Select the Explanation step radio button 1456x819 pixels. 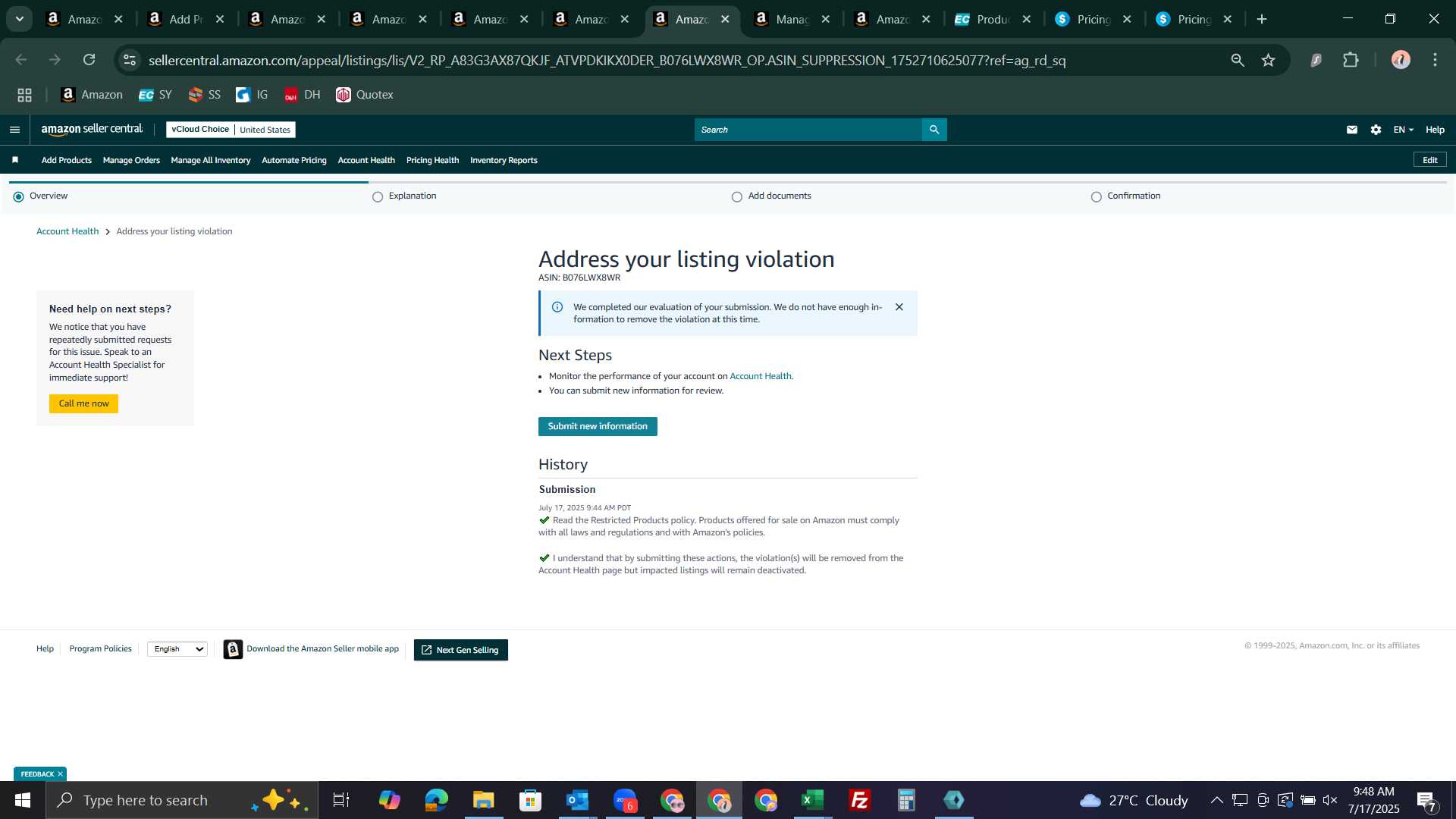coord(378,196)
